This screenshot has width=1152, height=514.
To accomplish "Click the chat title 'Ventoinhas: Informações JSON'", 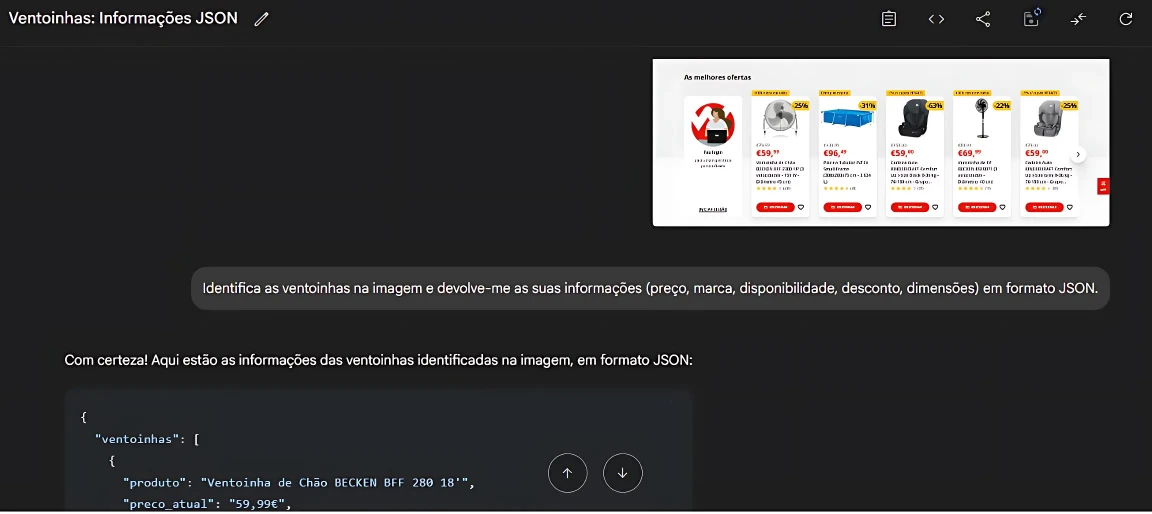I will point(123,18).
